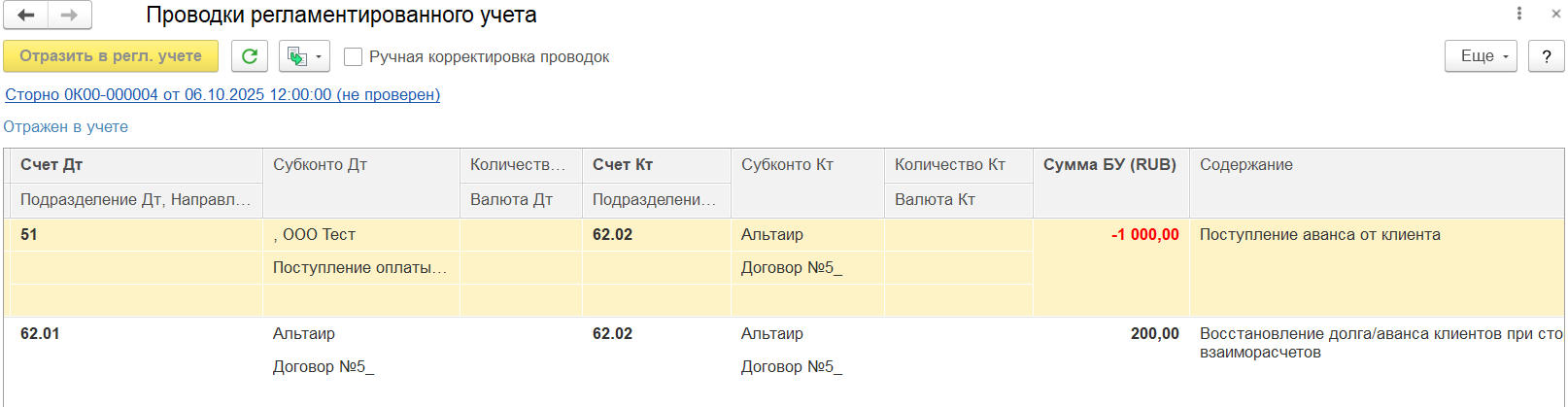Screen dimensions: 1568x407
Task: Close the postings form with X
Action: [x=1547, y=14]
